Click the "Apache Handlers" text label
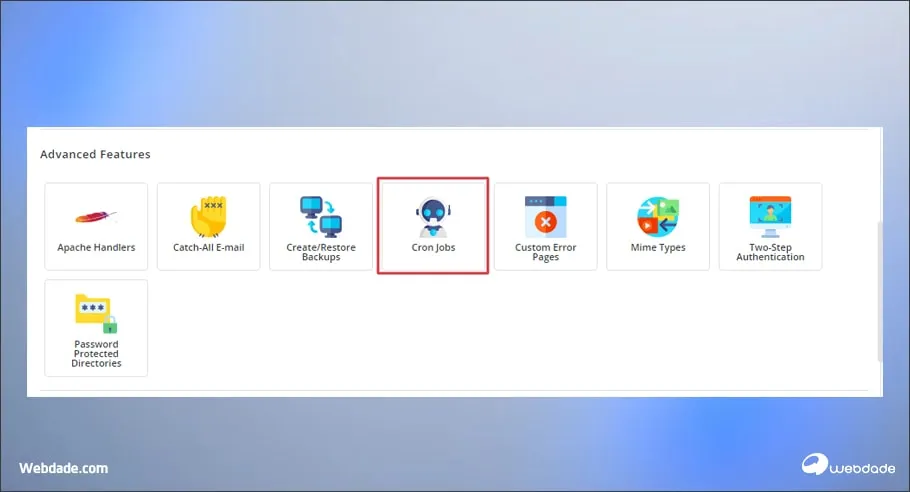 (x=96, y=247)
